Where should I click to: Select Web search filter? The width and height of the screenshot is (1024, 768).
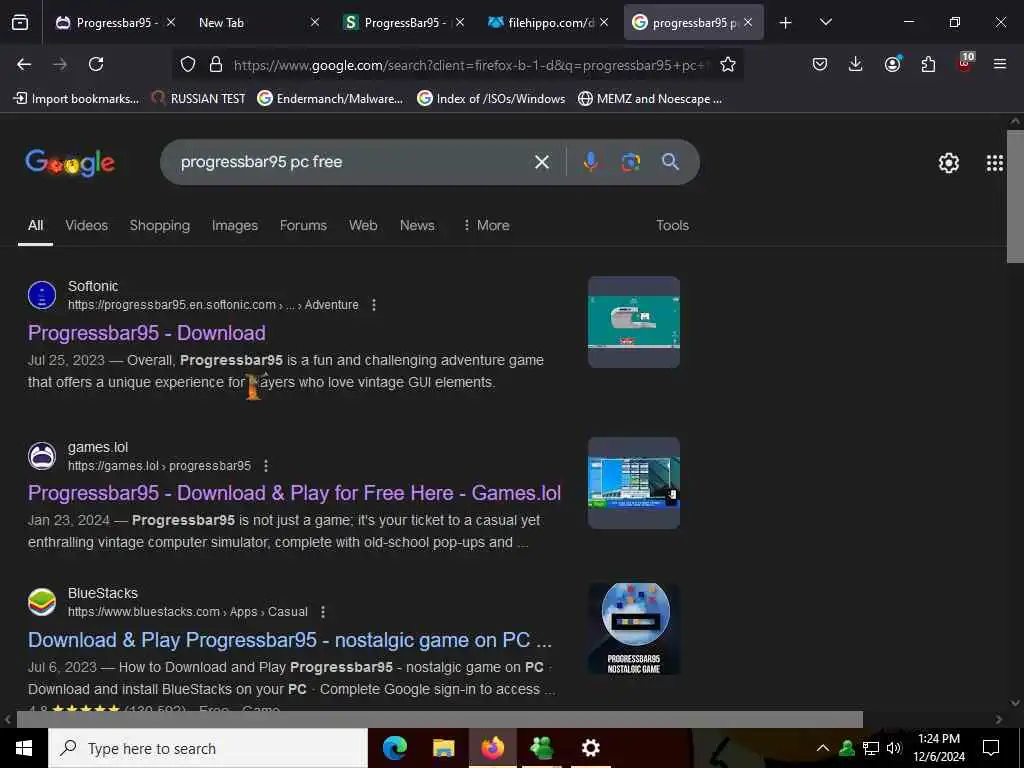[x=363, y=225]
